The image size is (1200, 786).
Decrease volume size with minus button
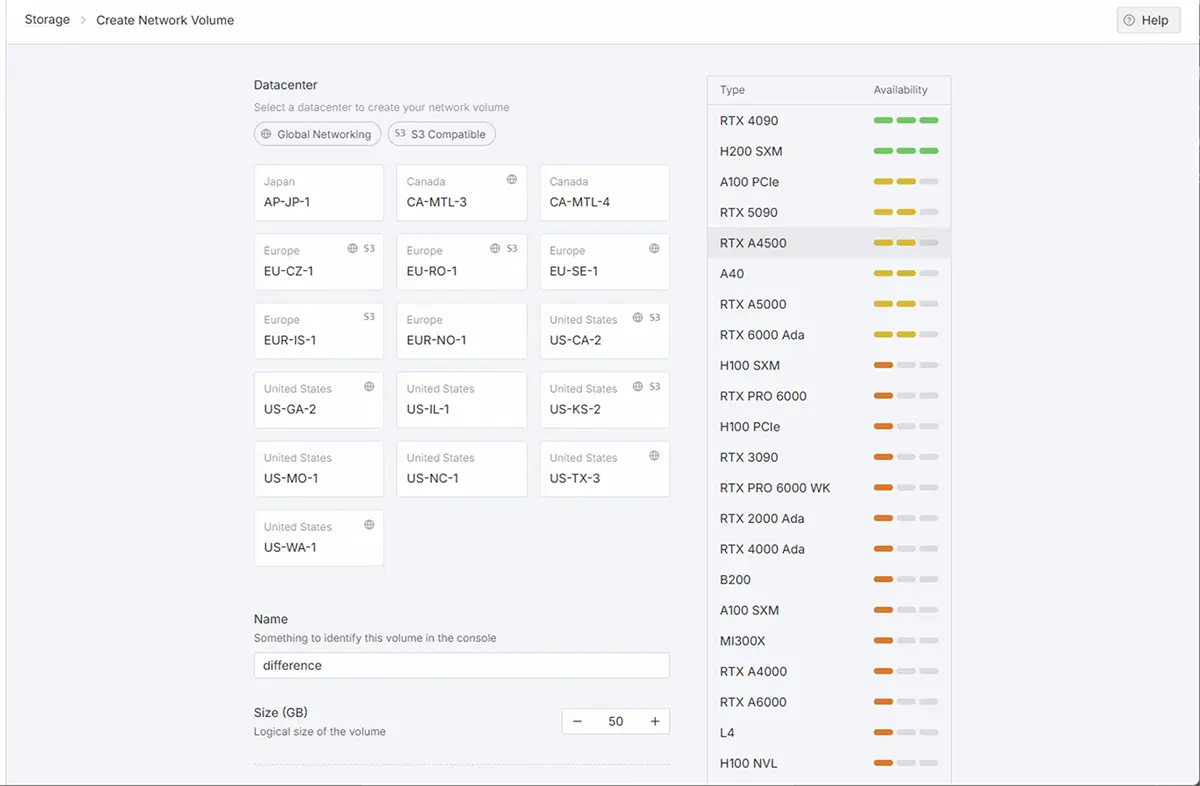coord(577,721)
